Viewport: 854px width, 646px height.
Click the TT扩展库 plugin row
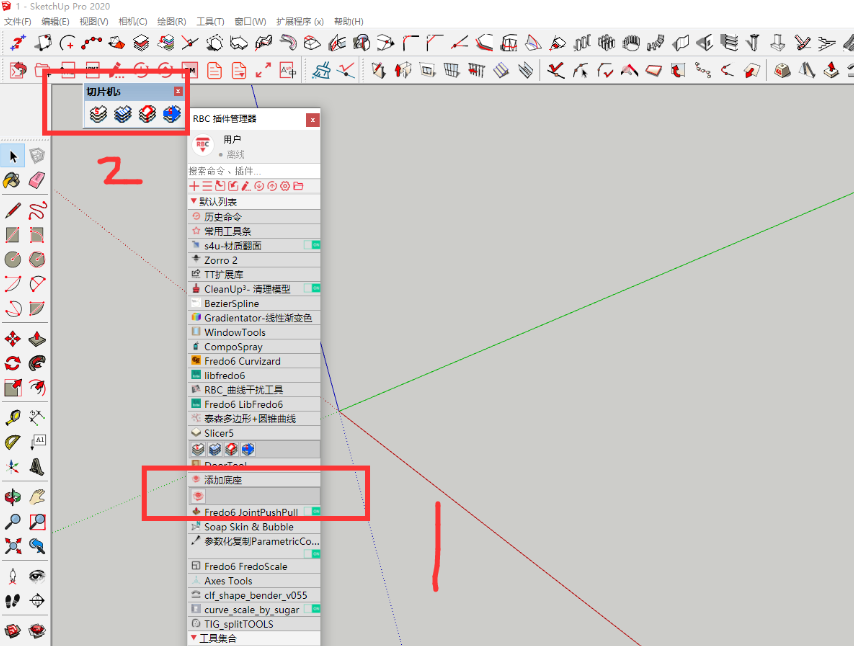pyautogui.click(x=254, y=274)
